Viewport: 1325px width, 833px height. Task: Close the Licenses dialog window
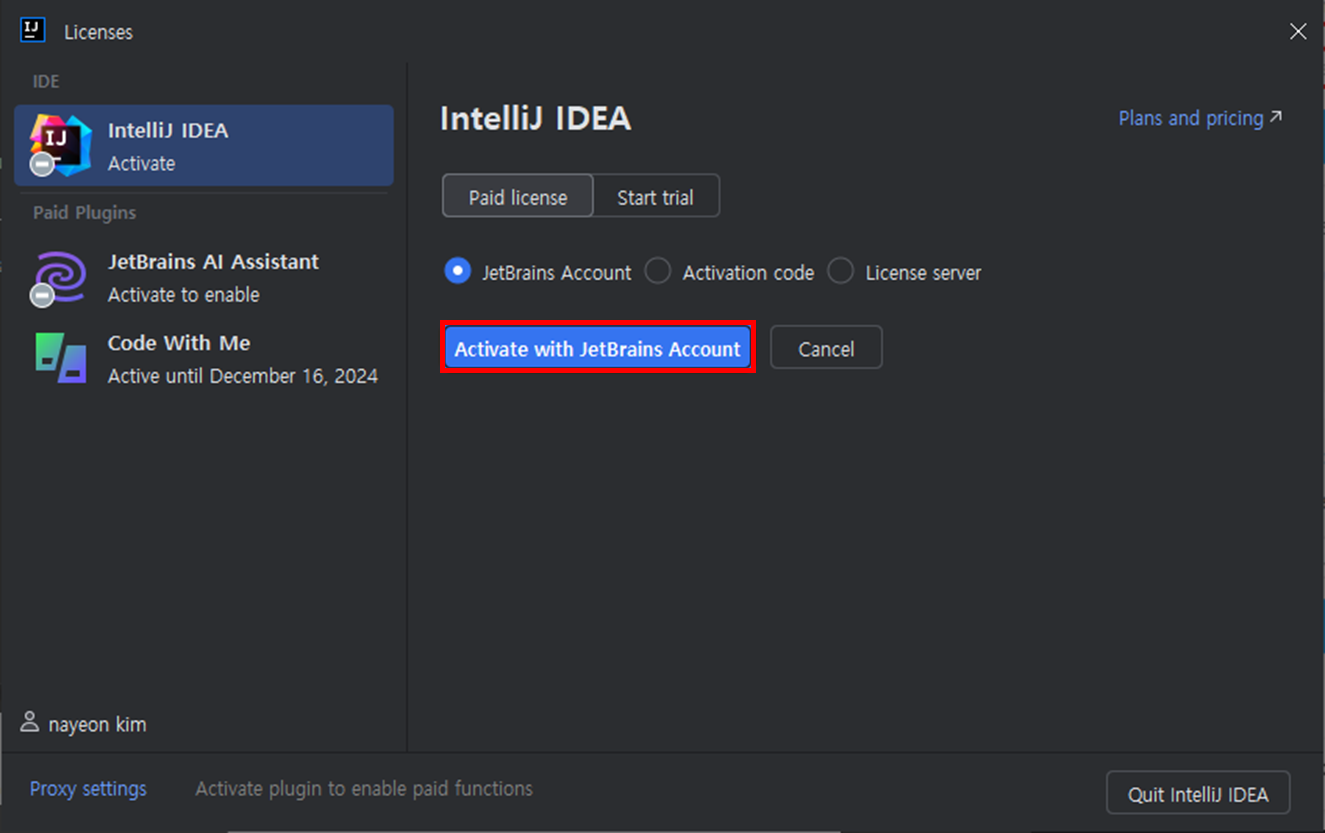pyautogui.click(x=1298, y=32)
